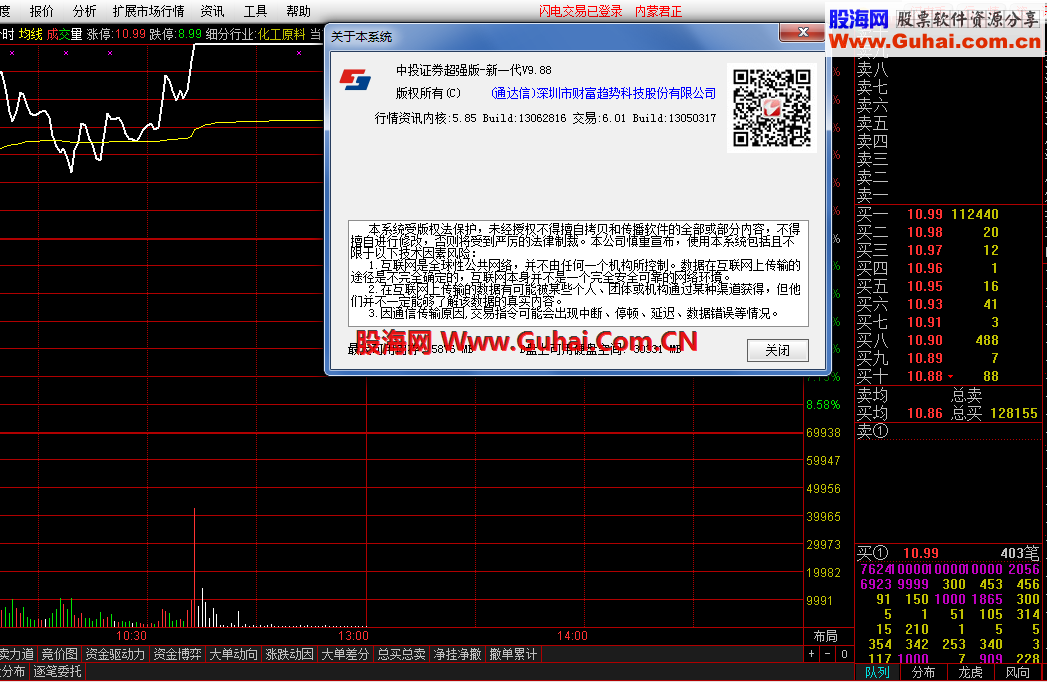Screen dimensions: 1047x683
Task: Select the 均线 indicator label
Action: click(31, 34)
